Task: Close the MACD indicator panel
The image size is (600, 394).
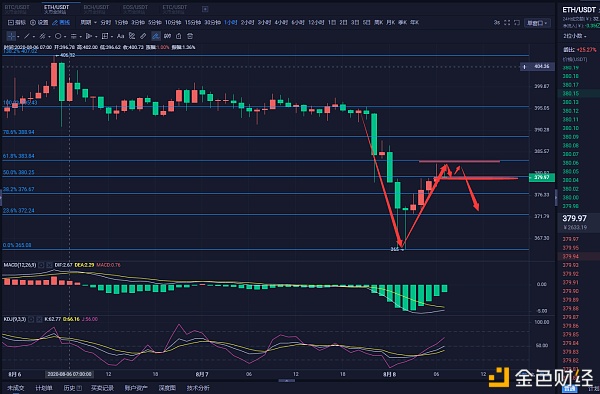Action: pos(49,265)
